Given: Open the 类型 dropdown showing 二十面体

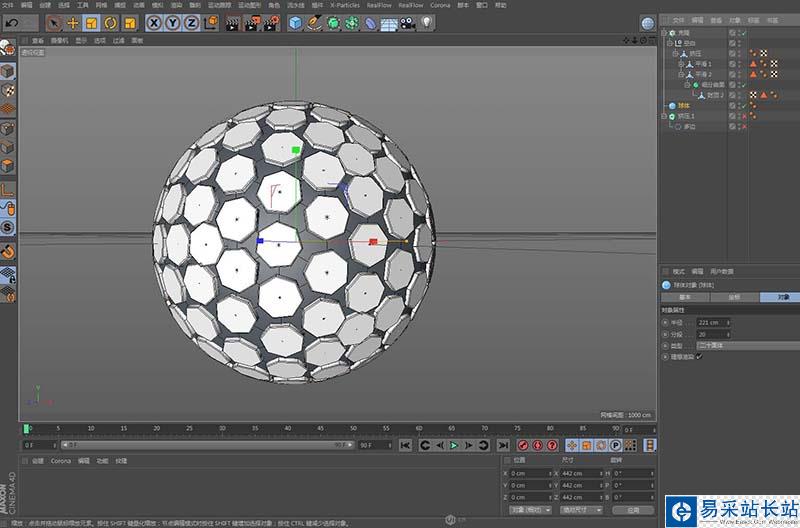Looking at the screenshot, I should point(730,345).
